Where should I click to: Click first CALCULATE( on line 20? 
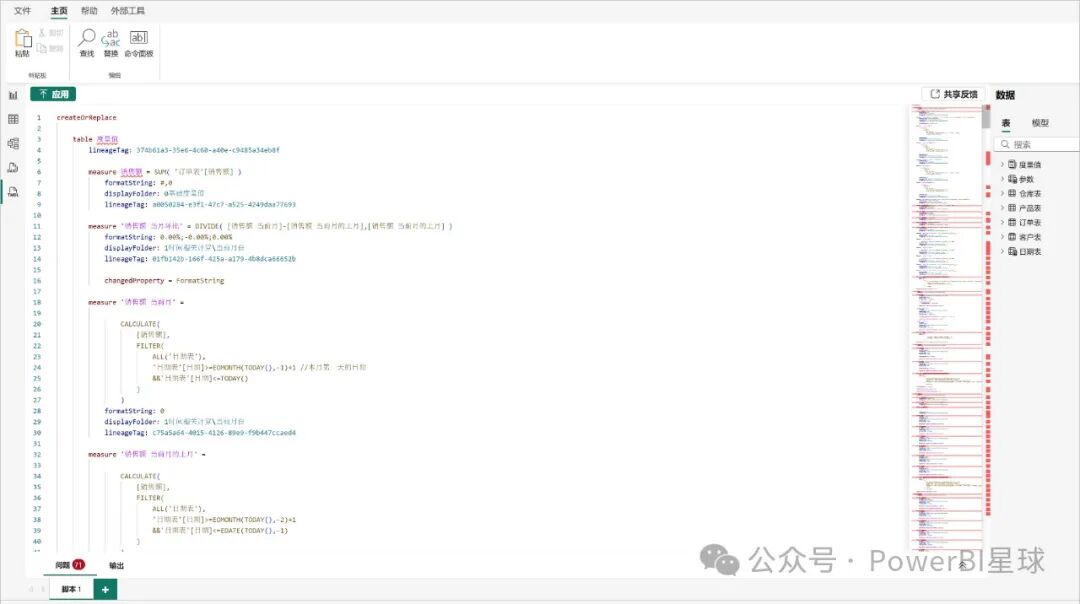pyautogui.click(x=140, y=324)
